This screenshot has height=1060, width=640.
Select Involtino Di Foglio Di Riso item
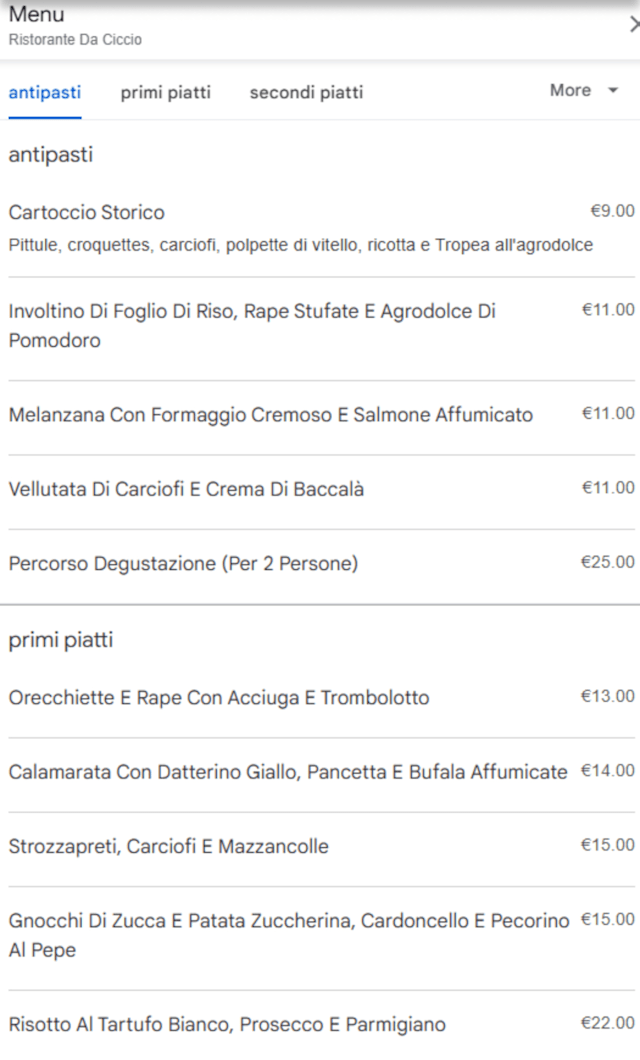[252, 326]
